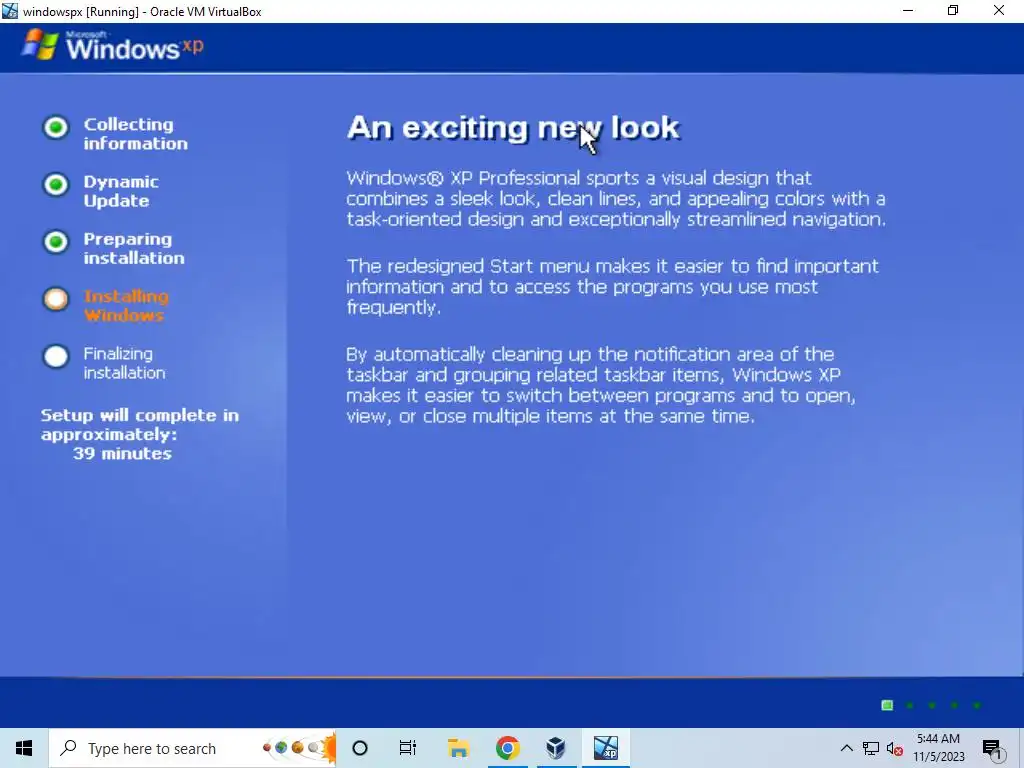Click the network status tray icon
The height and width of the screenshot is (768, 1024).
[871, 748]
